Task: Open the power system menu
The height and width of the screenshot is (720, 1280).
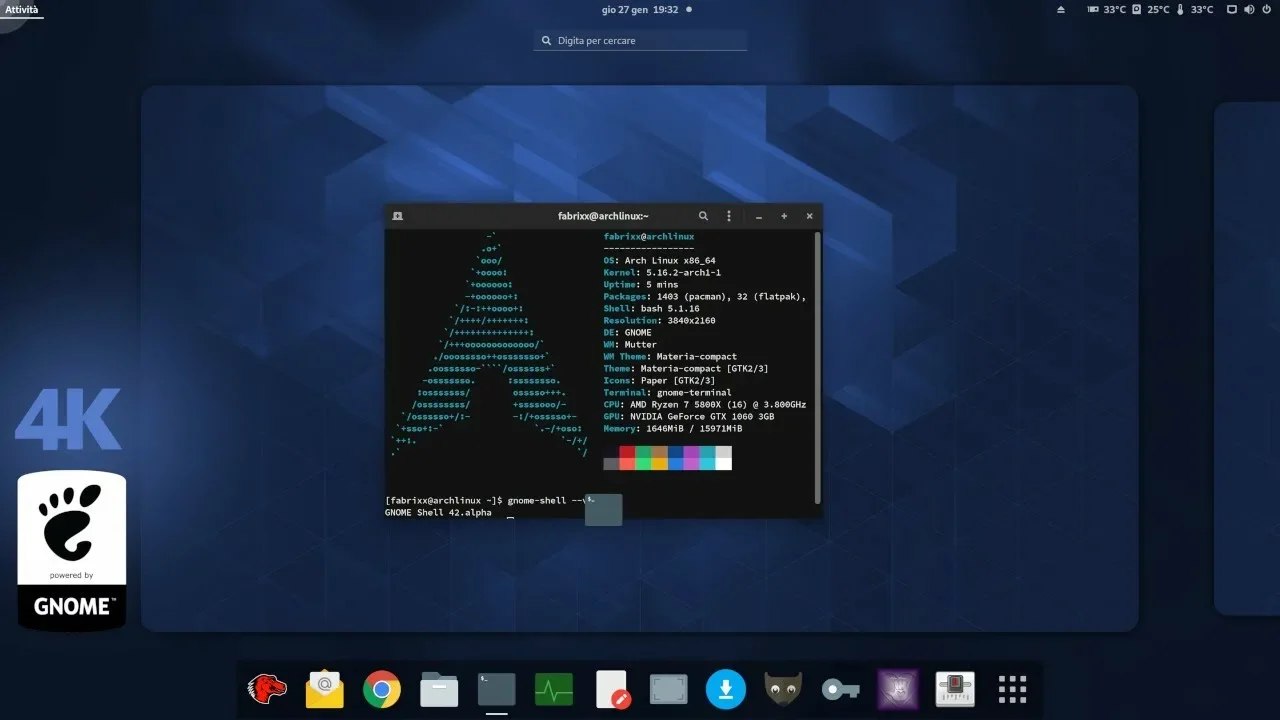Action: coord(1265,9)
